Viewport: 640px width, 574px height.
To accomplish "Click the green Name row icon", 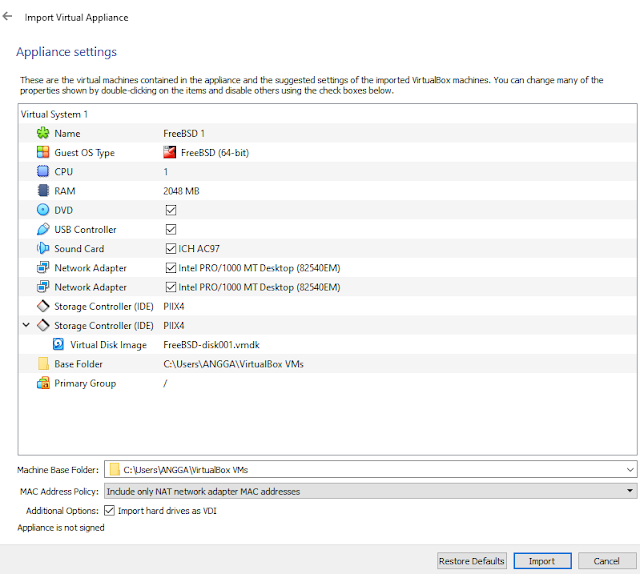I will tap(43, 133).
